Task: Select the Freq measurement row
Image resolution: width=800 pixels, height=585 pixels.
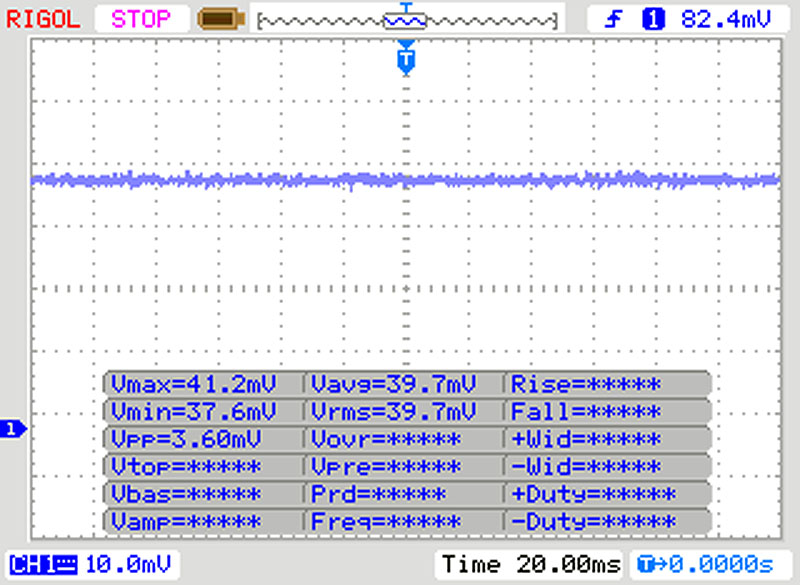Action: coord(386,521)
